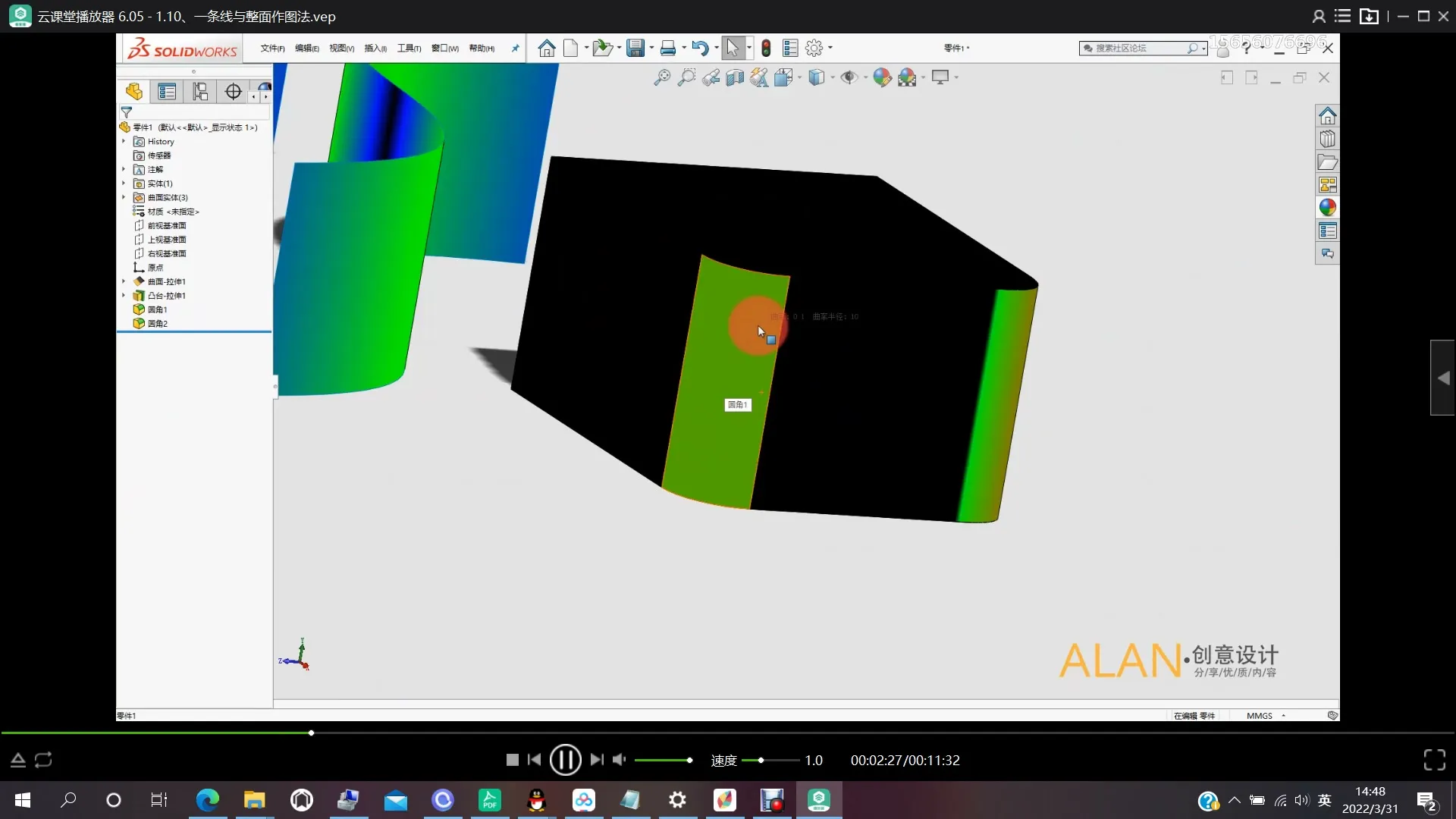Click the playback speed slider handle
The height and width of the screenshot is (819, 1456).
point(761,760)
